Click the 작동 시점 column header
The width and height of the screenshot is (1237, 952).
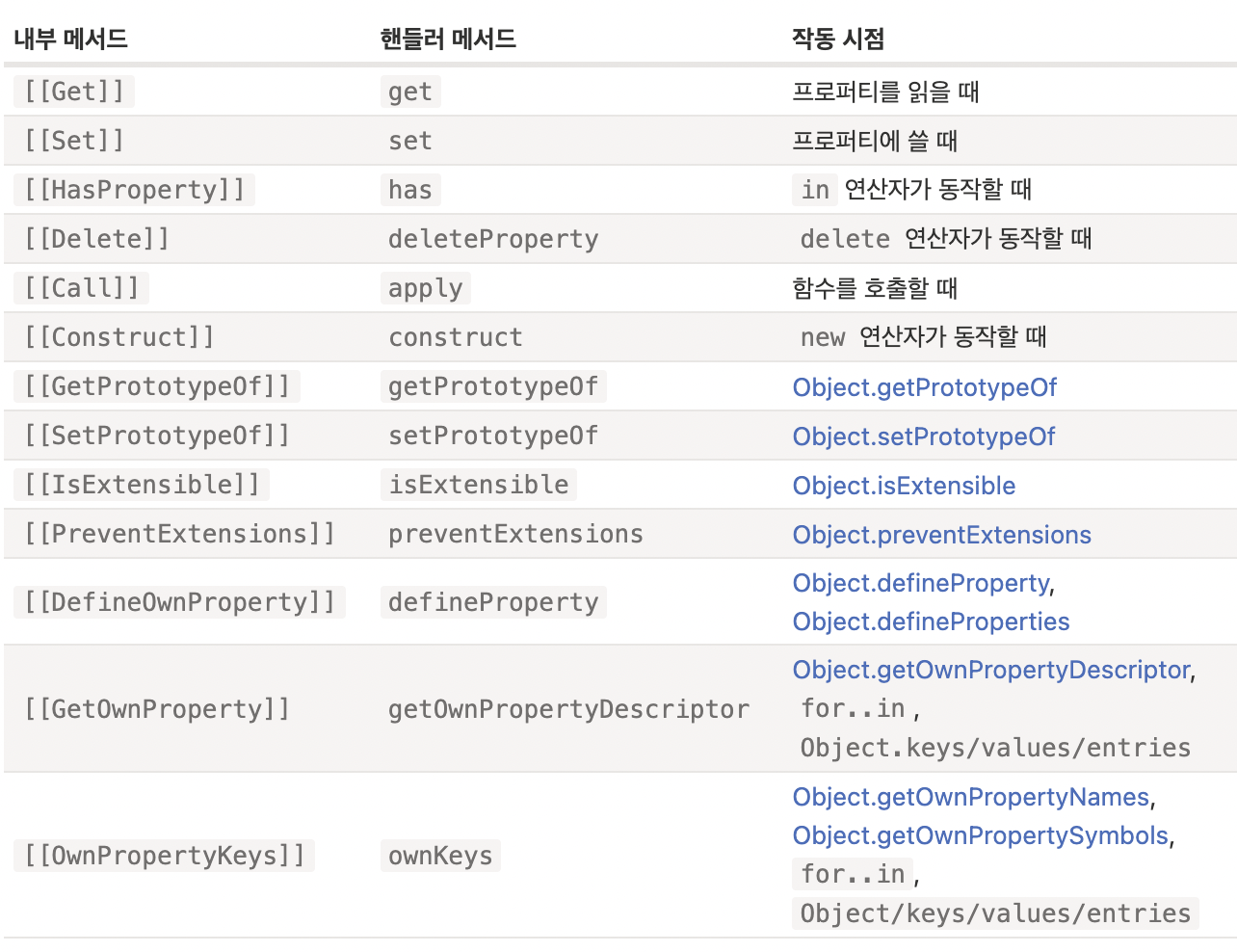pyautogui.click(x=838, y=39)
